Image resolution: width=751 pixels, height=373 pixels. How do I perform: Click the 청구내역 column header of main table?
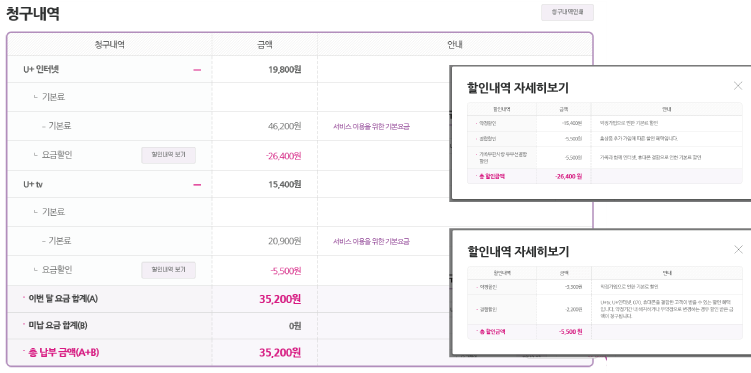click(110, 45)
